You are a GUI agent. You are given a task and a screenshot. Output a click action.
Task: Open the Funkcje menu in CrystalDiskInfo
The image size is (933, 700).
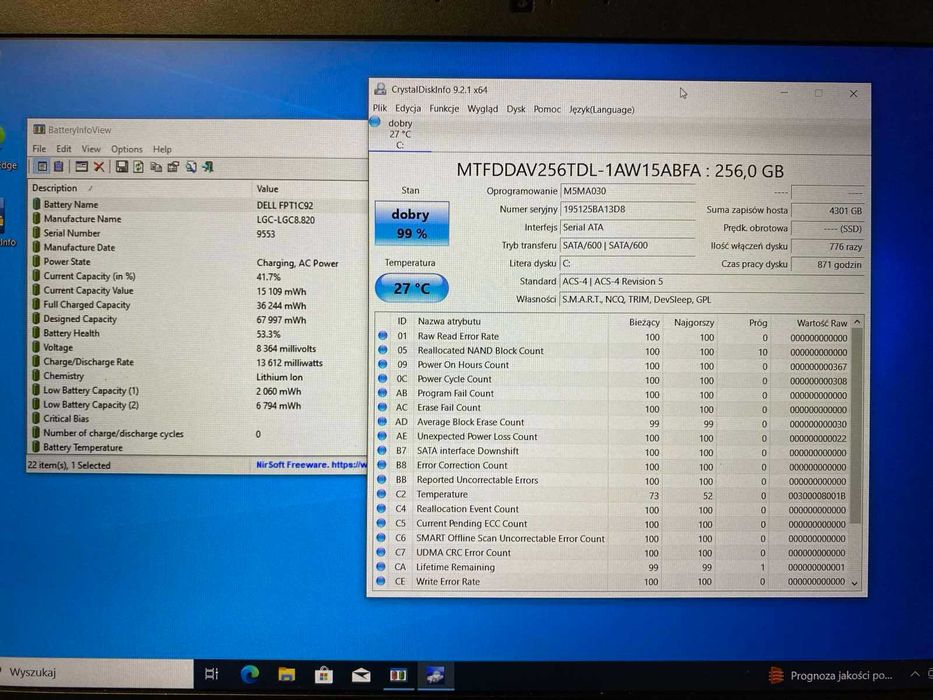click(x=444, y=109)
